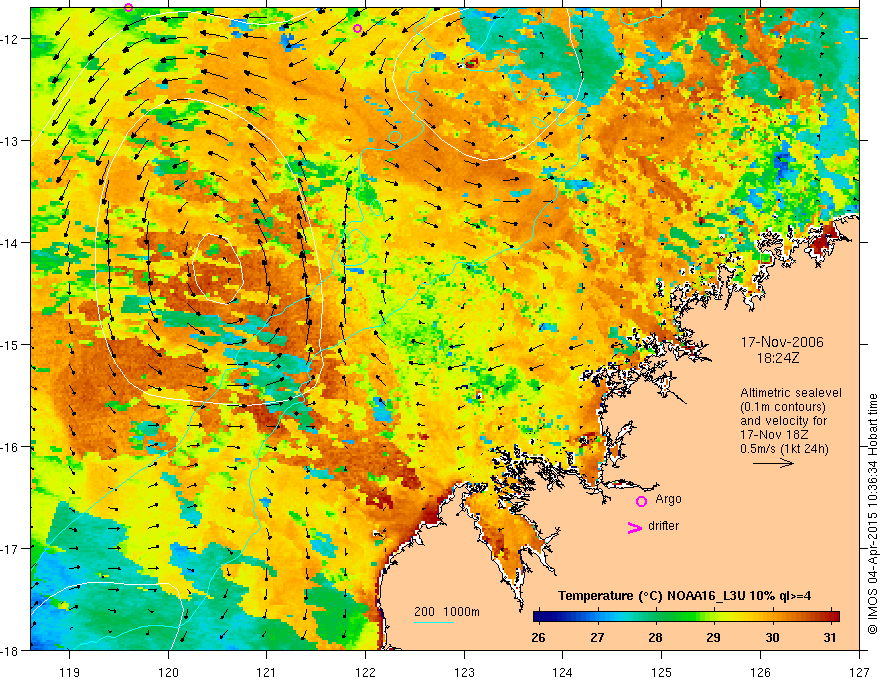Click the "0.5m/s (1kt 24h)" text

[784, 449]
